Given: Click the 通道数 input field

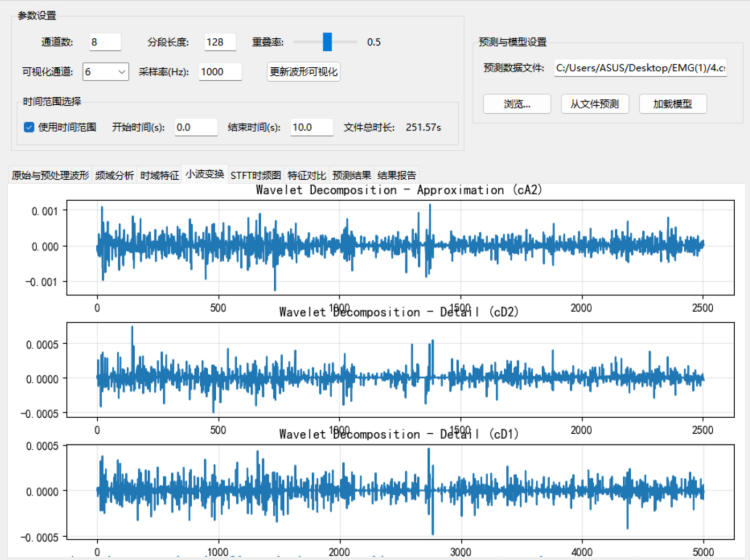Looking at the screenshot, I should click(x=103, y=42).
